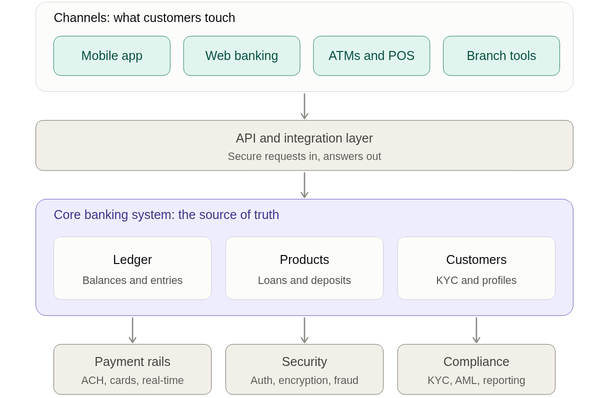The width and height of the screenshot is (598, 398).
Task: Click the 'ACH, cards, real-time' text
Action: tap(132, 380)
